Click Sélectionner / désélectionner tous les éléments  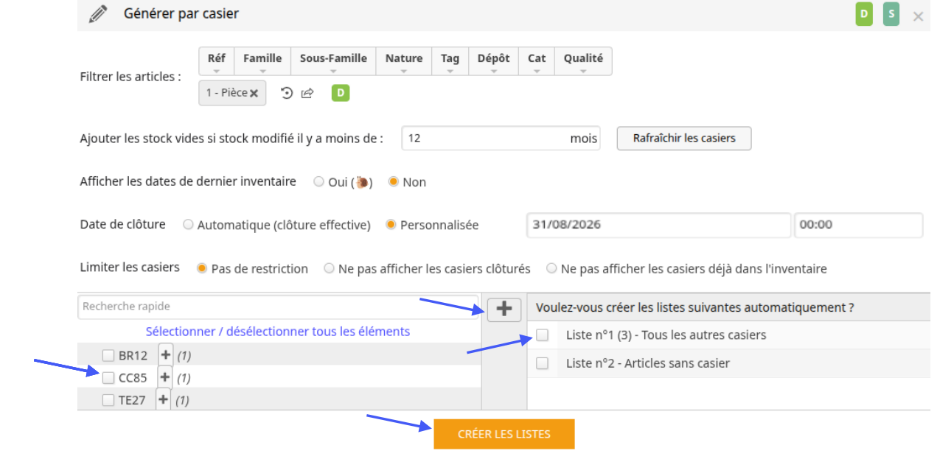pyautogui.click(x=278, y=331)
